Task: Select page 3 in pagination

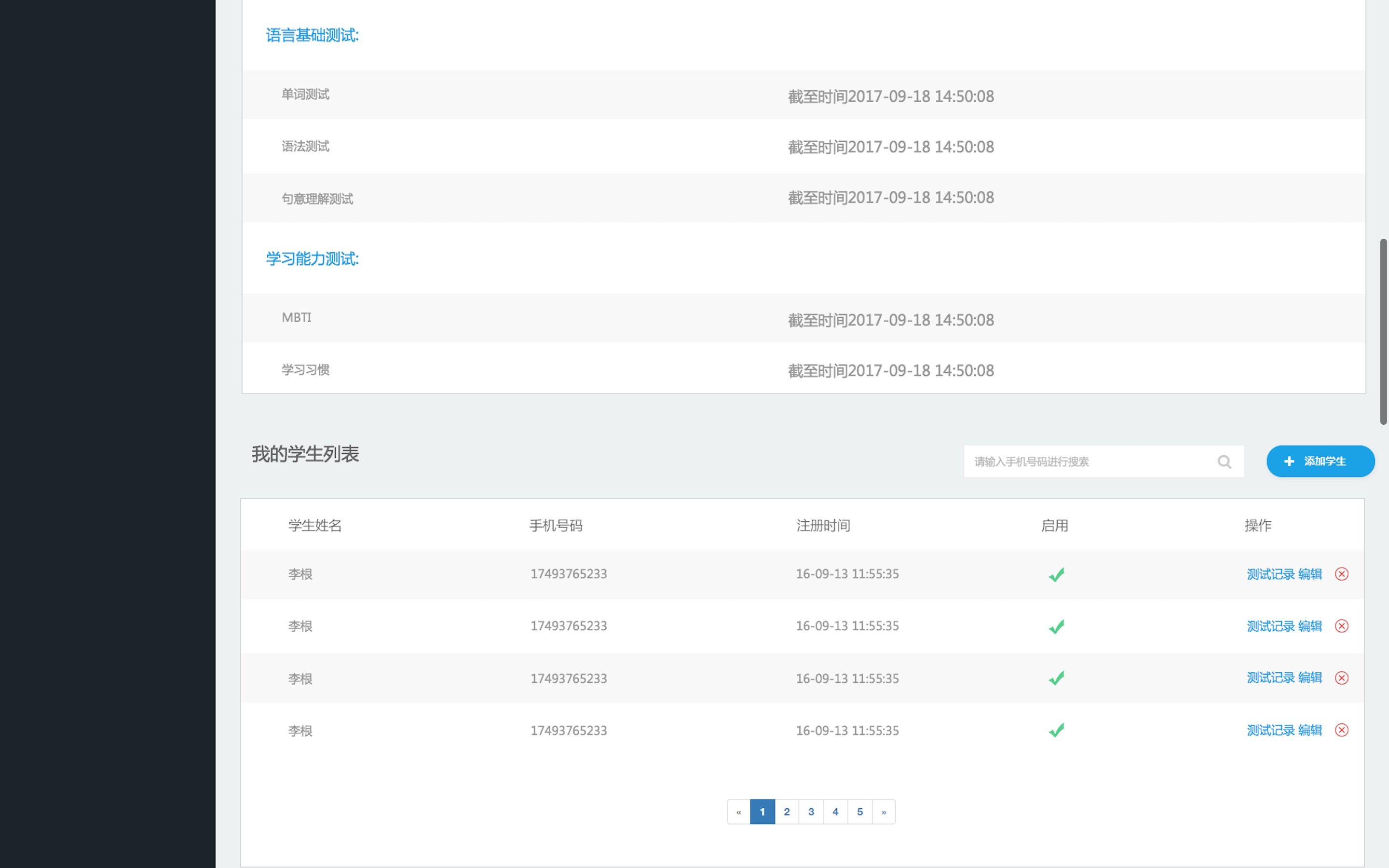Action: [x=811, y=812]
